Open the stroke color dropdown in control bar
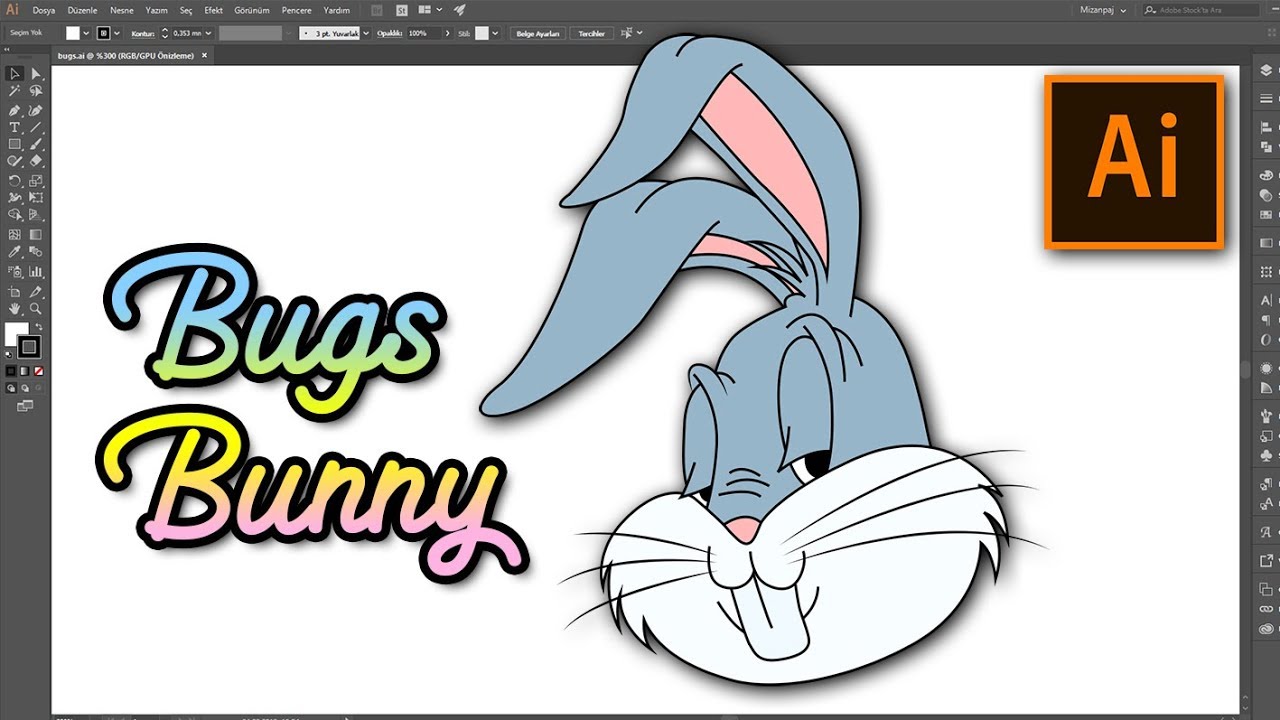Screen dimensions: 1280x720 pos(119,33)
